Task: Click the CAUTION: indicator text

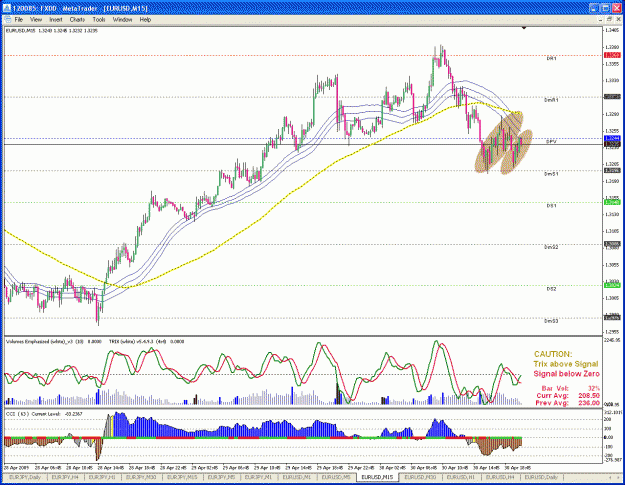Action: [x=553, y=354]
